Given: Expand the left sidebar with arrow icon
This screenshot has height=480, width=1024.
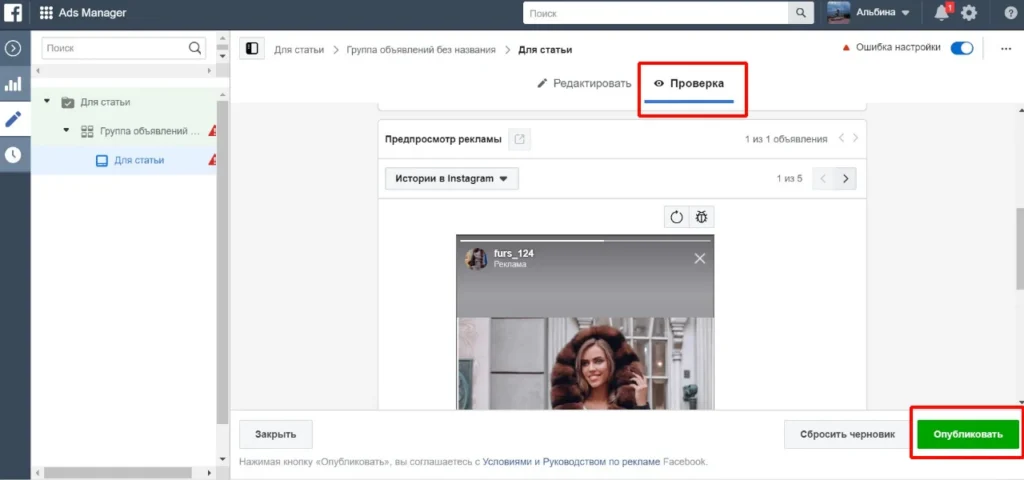Looking at the screenshot, I should tap(13, 48).
